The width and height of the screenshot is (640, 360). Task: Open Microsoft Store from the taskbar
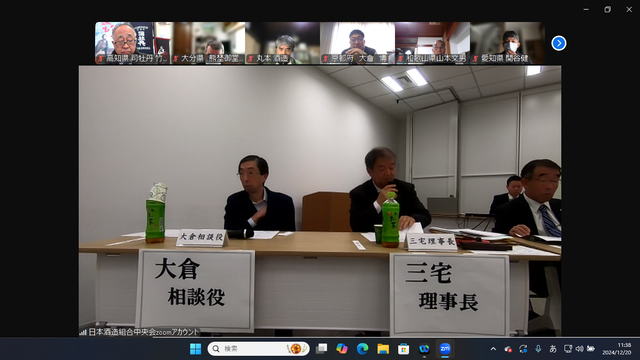(x=403, y=349)
